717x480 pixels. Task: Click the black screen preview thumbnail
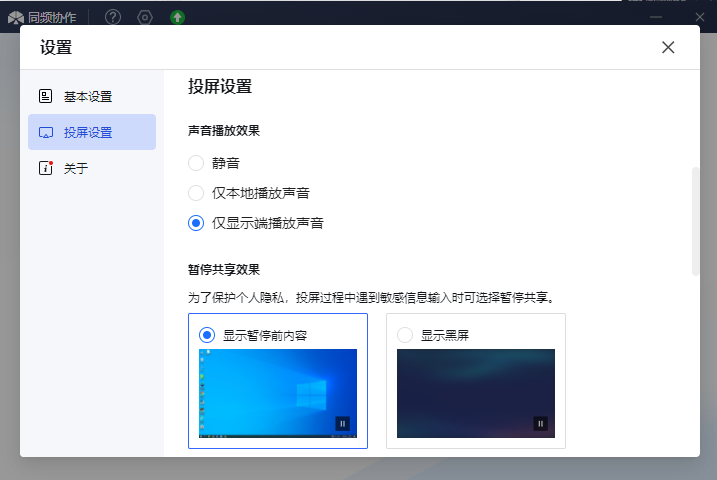point(476,393)
